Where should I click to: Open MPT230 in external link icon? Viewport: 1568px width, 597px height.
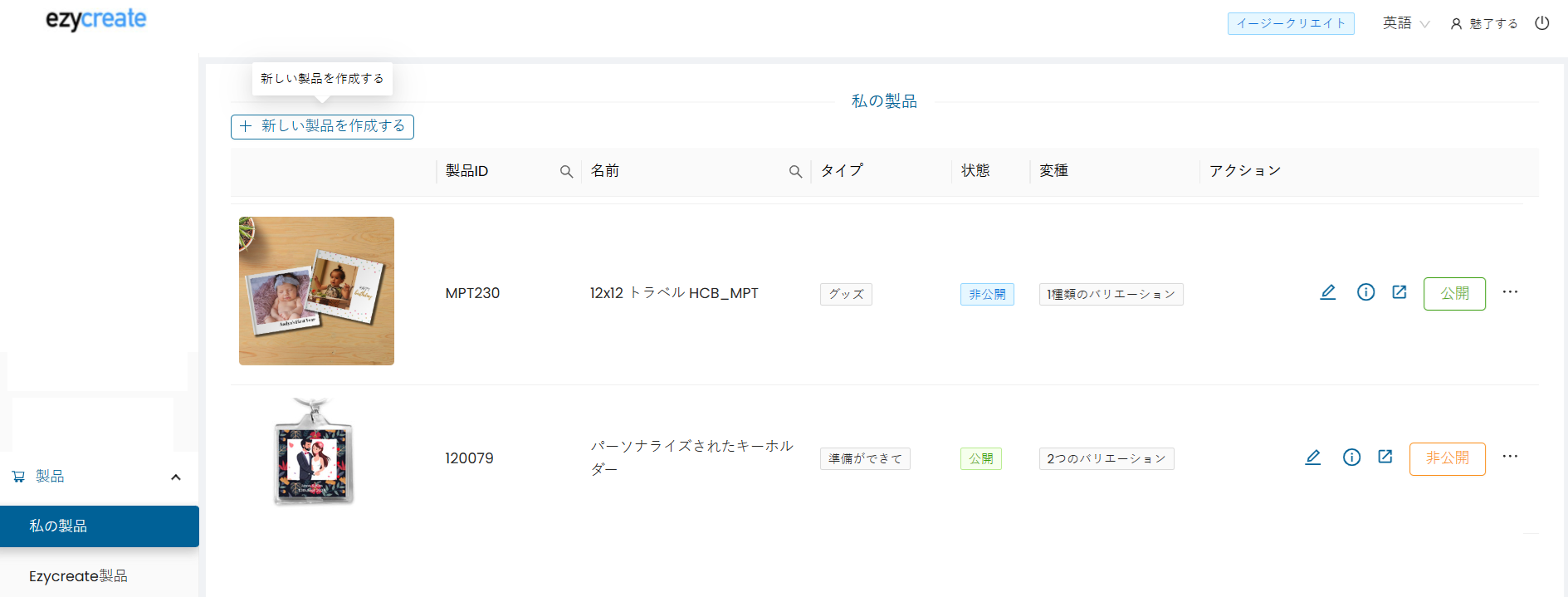[x=1399, y=292]
